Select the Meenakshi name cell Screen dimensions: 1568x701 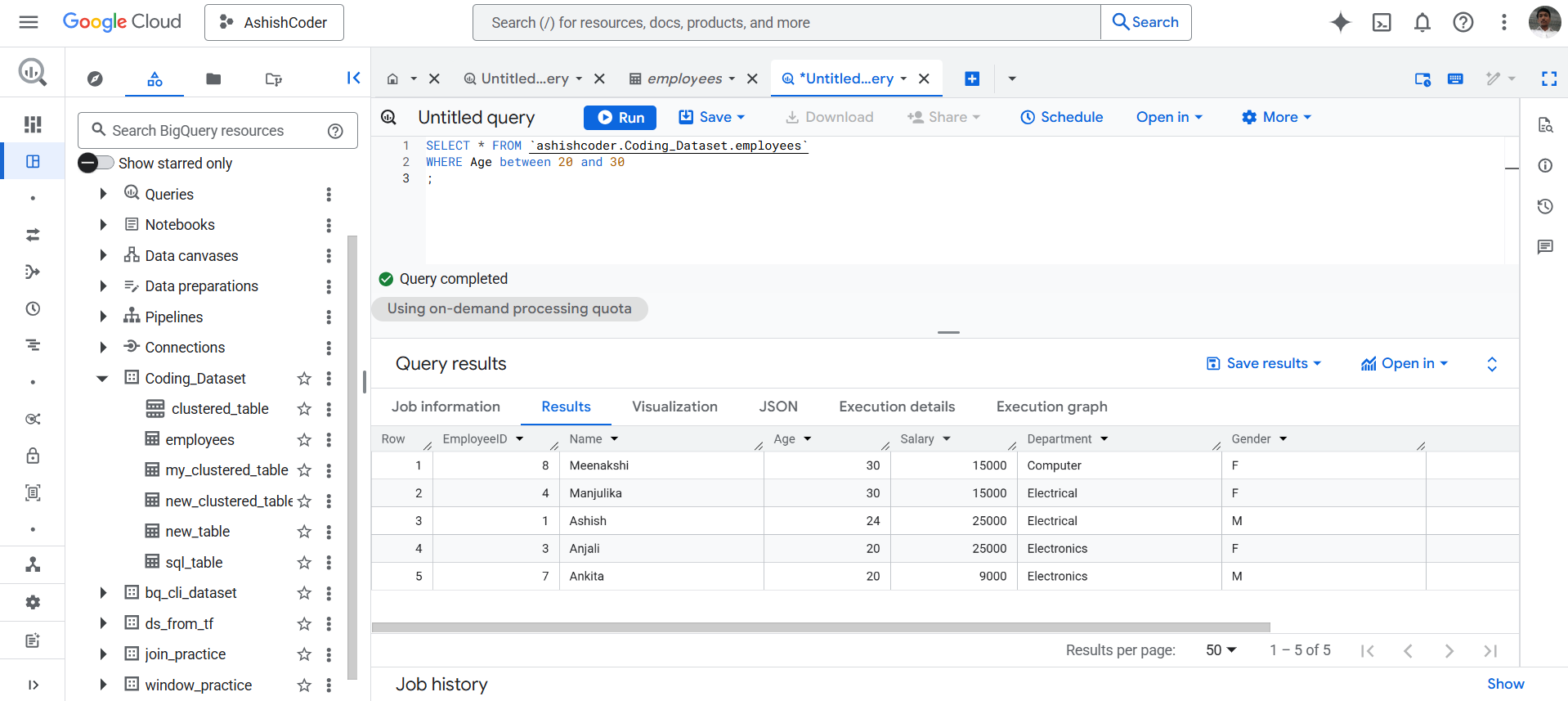[661, 465]
